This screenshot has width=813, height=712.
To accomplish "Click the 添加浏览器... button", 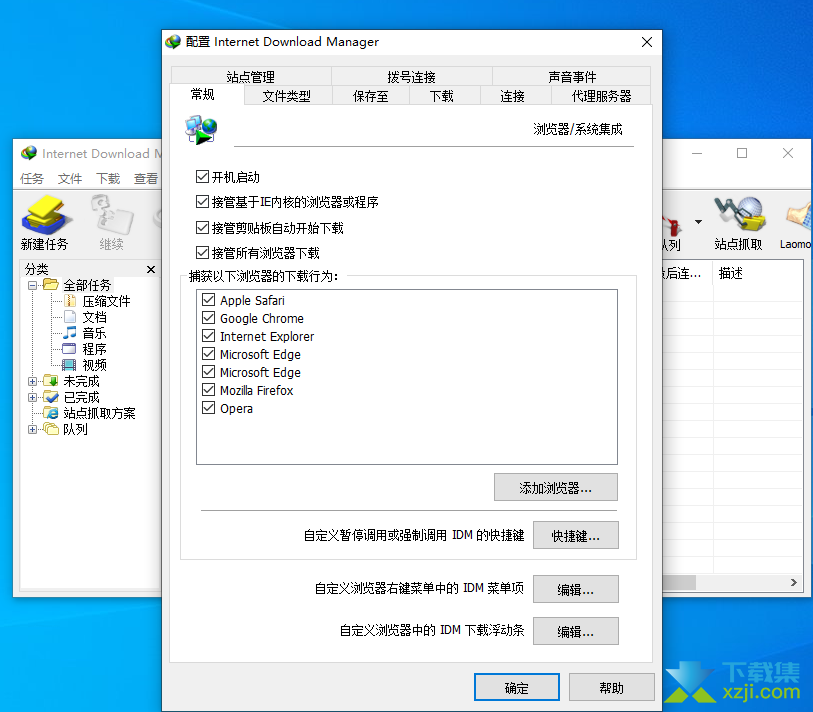I will click(556, 487).
